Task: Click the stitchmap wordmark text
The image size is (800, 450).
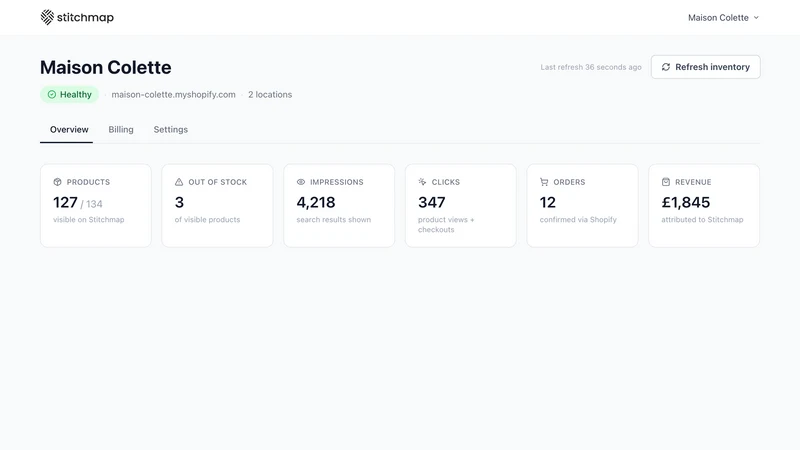Action: 85,17
